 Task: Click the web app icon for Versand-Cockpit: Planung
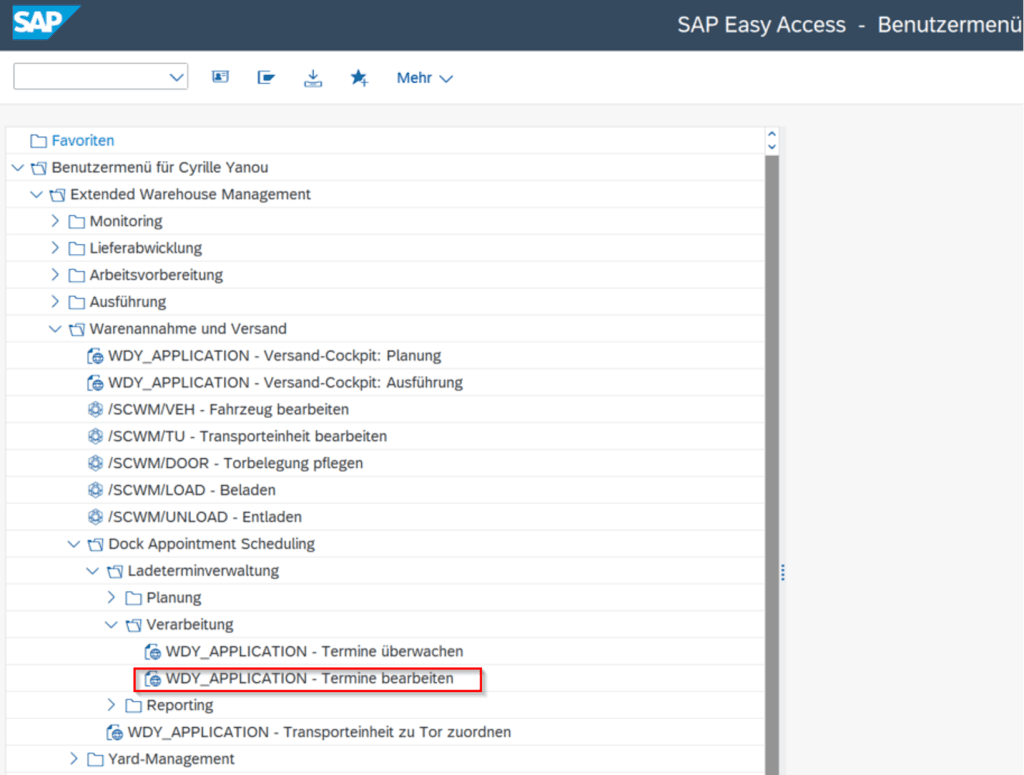95,356
